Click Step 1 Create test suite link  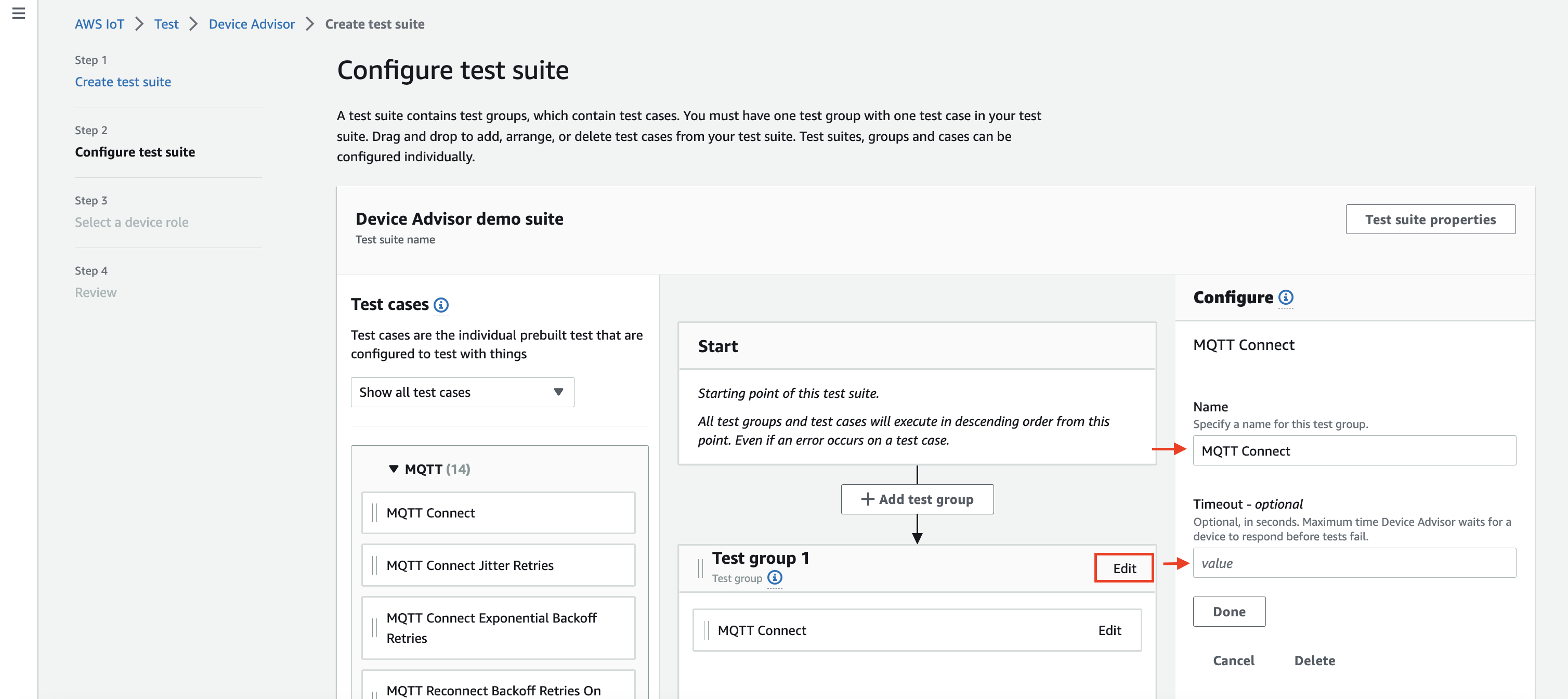tap(123, 81)
